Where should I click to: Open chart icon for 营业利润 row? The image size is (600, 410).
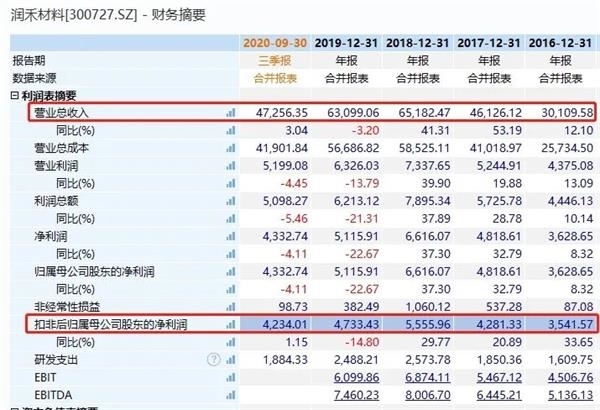[x=231, y=166]
